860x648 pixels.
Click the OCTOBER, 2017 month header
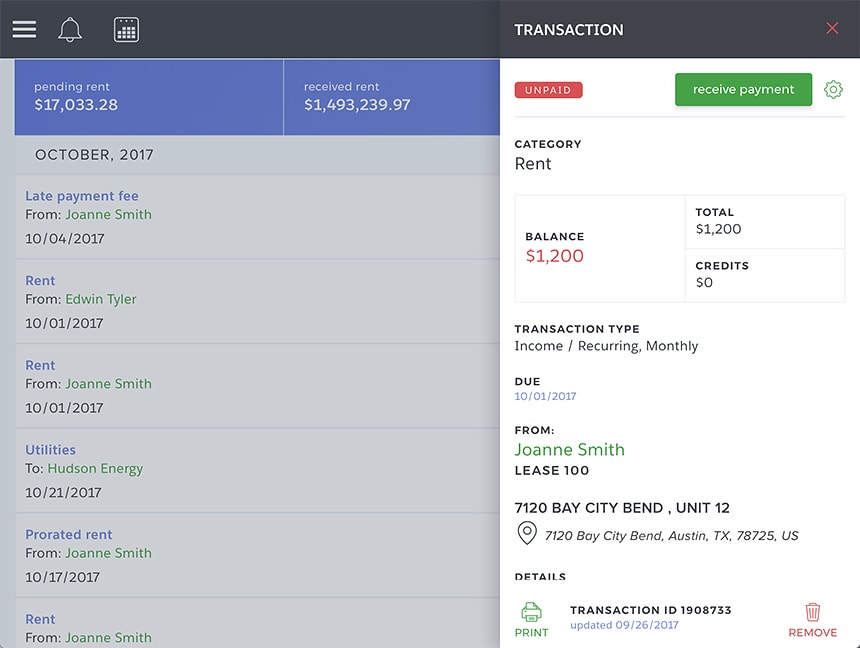coord(94,155)
